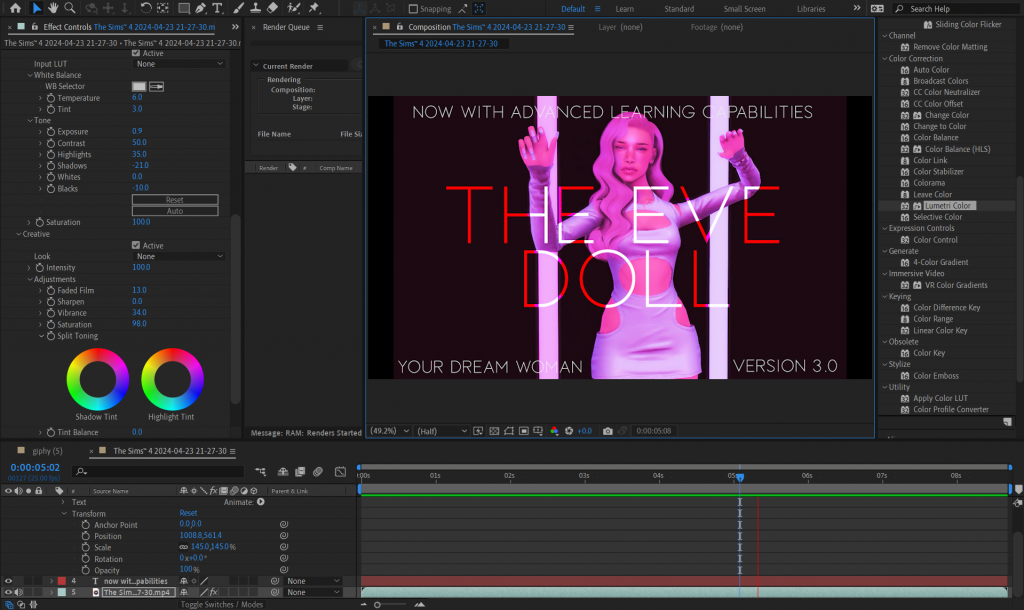Click the Animate button for text
1024x610 pixels.
click(x=260, y=502)
